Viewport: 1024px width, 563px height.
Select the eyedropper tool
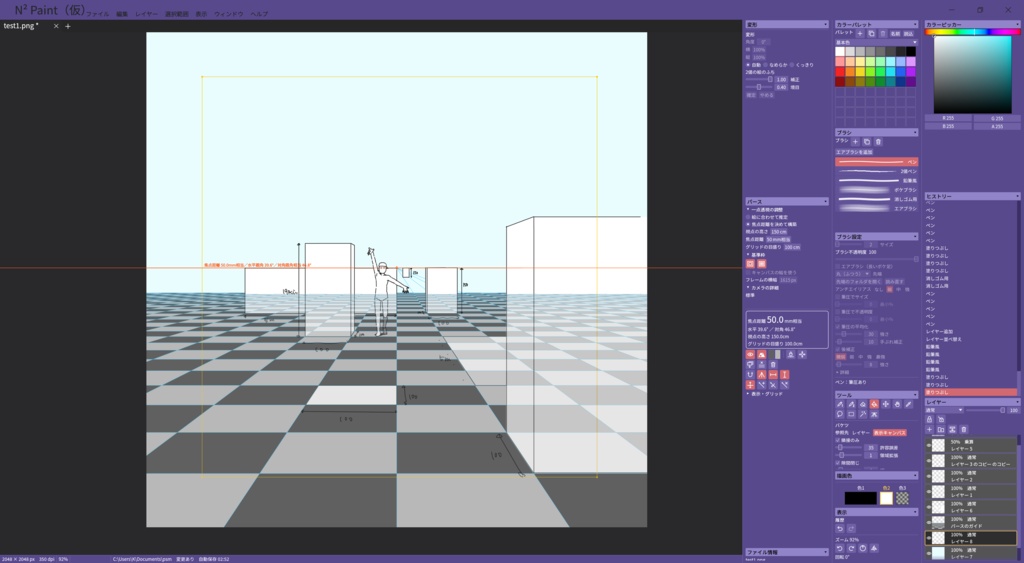click(x=908, y=404)
